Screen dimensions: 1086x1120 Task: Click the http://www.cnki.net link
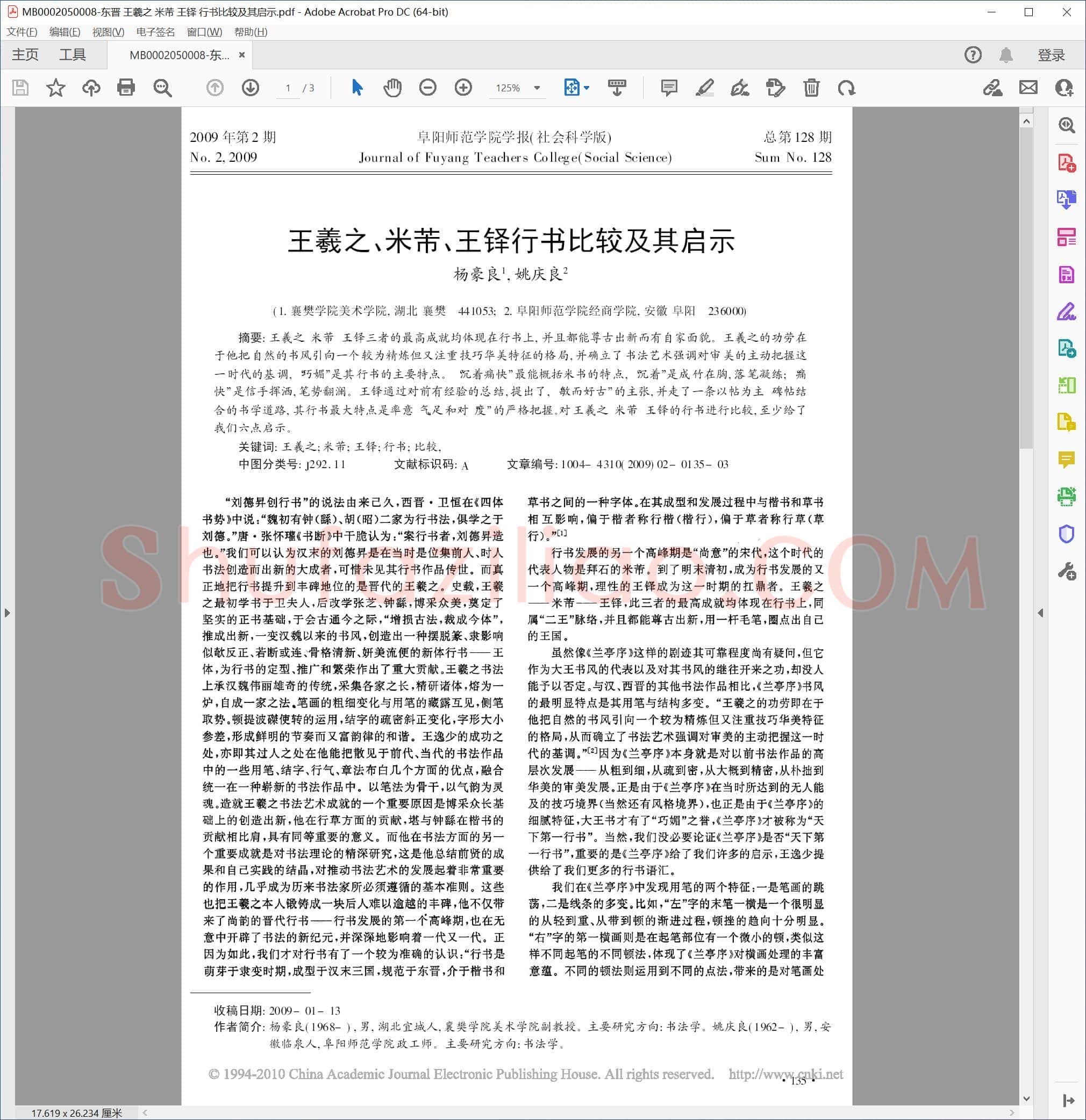785,1074
